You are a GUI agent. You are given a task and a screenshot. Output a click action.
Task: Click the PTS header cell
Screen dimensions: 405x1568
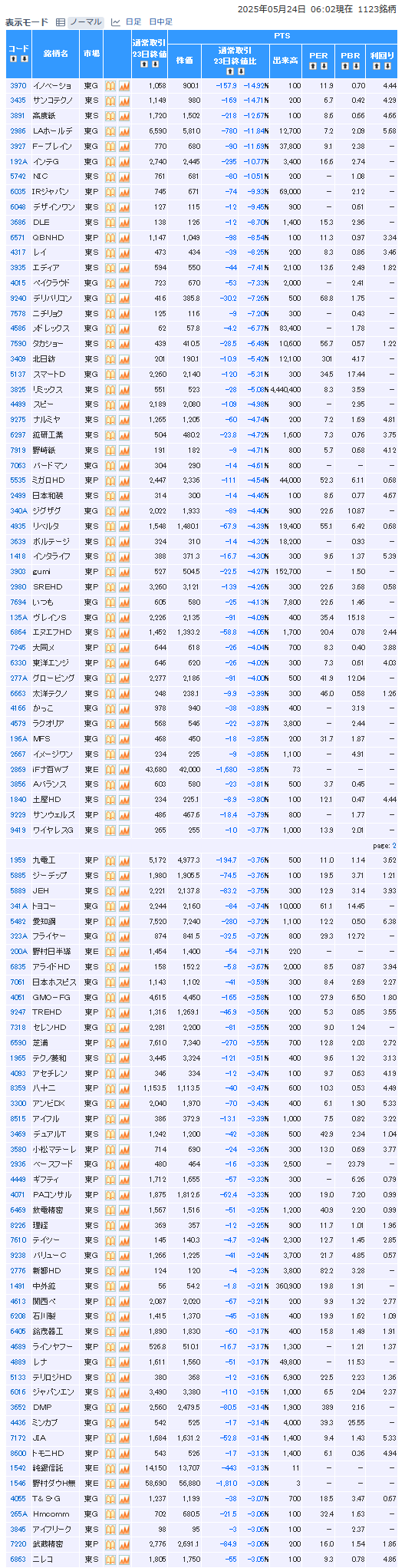[x=282, y=35]
